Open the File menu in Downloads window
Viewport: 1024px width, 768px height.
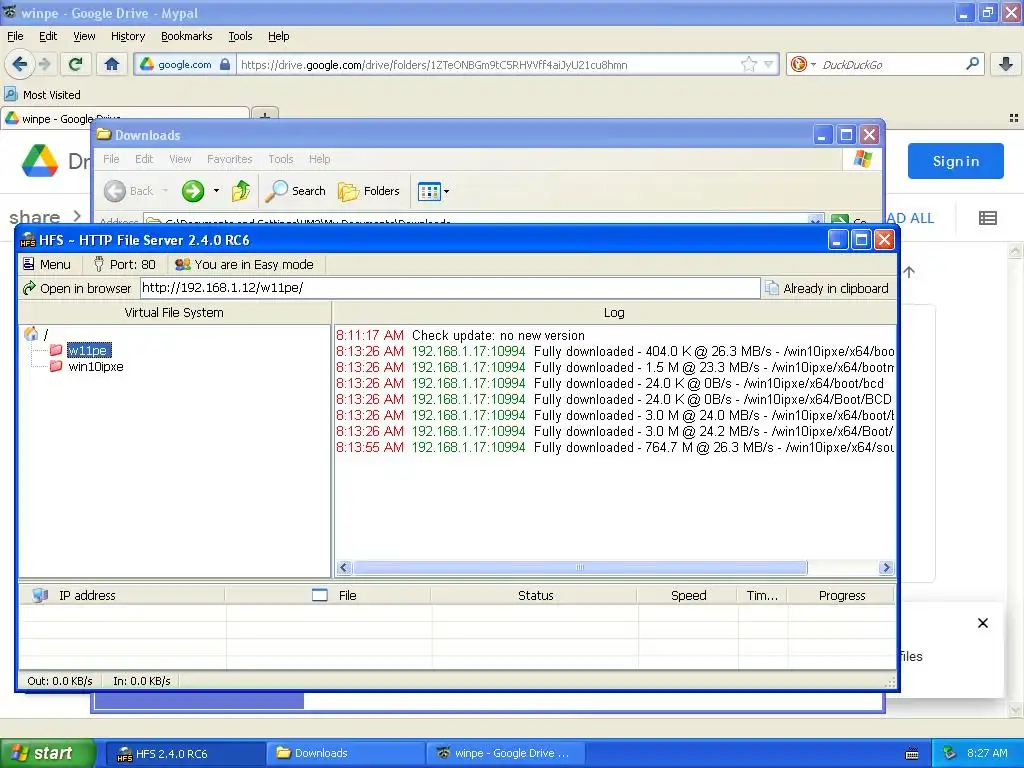coord(111,159)
